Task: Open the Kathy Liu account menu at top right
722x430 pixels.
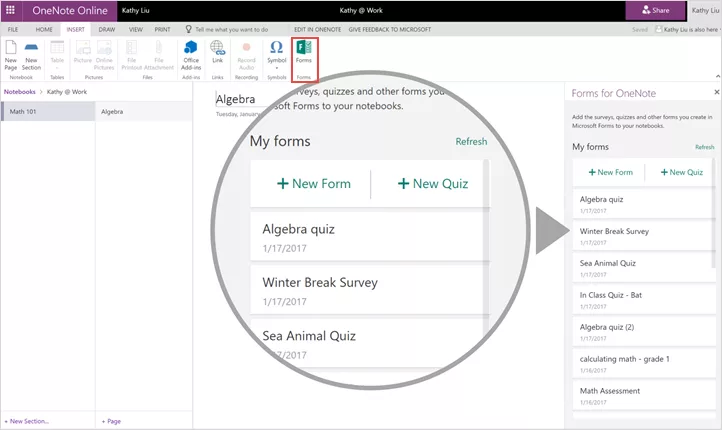Action: click(705, 10)
